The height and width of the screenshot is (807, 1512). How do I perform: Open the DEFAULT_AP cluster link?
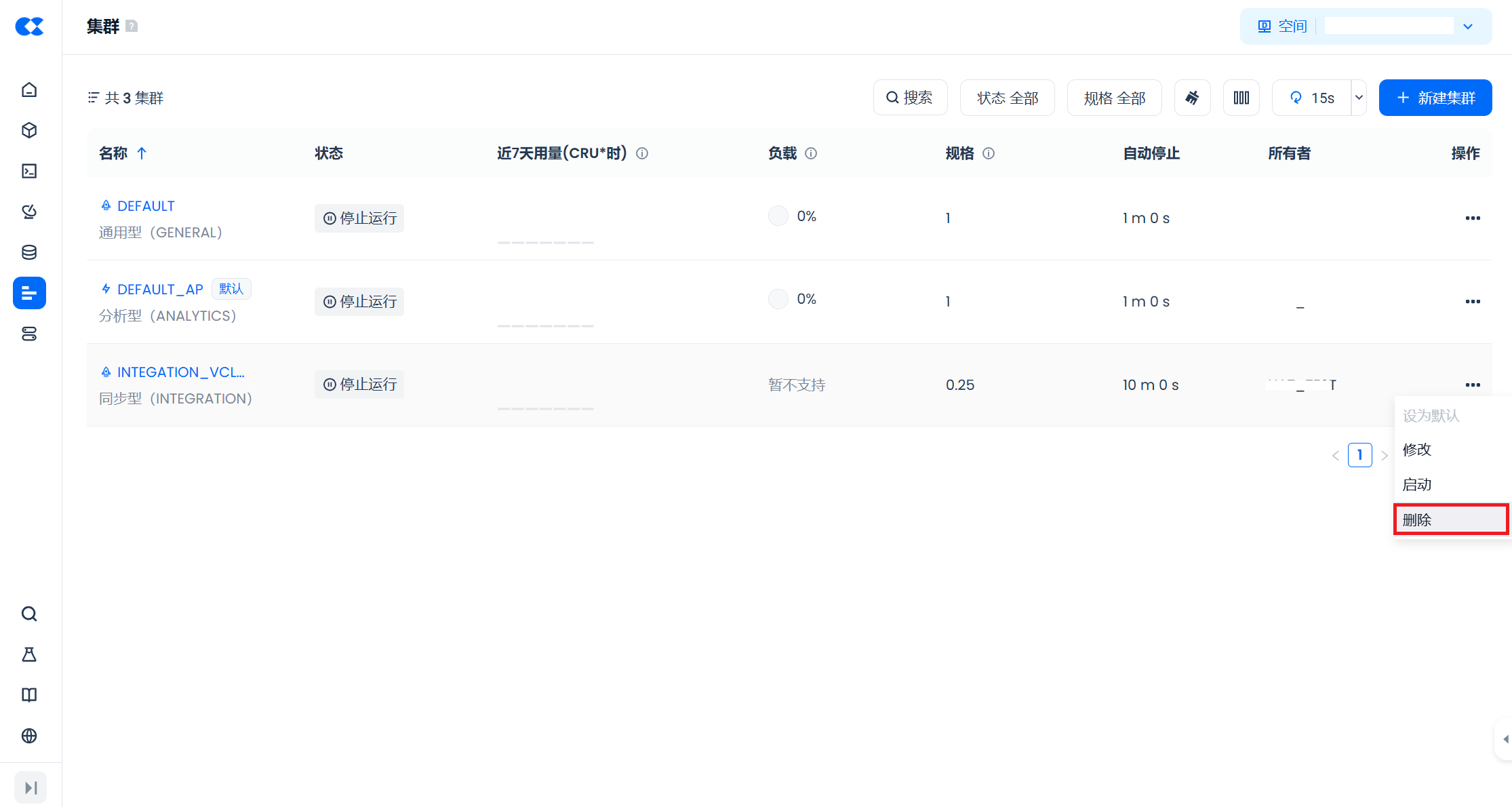[x=160, y=290]
